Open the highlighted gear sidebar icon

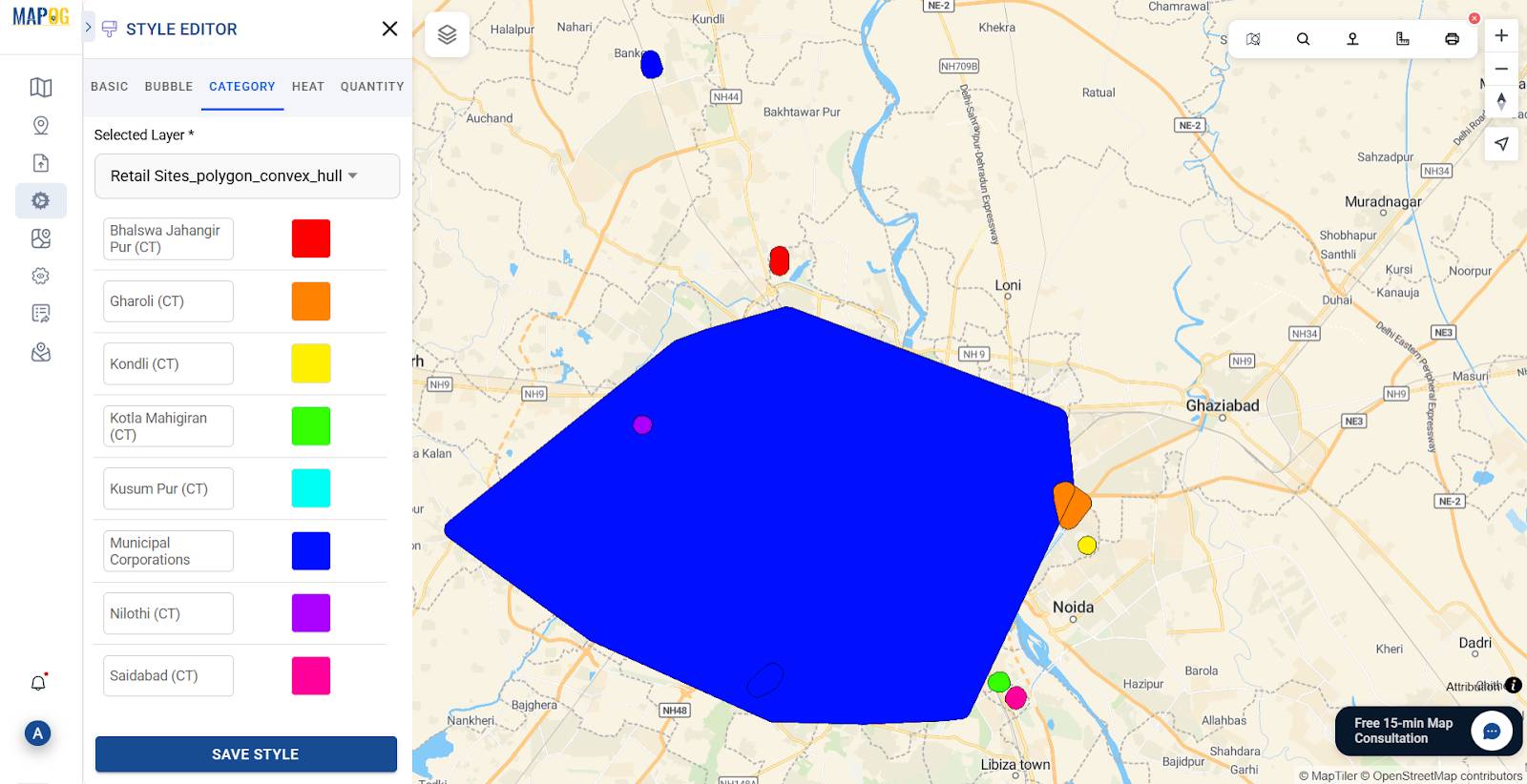coord(40,201)
